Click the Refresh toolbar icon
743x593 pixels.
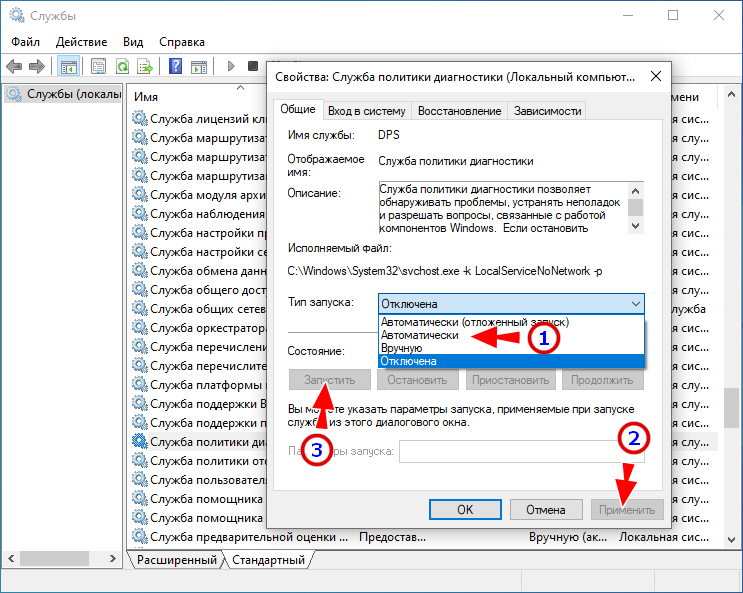tap(123, 66)
